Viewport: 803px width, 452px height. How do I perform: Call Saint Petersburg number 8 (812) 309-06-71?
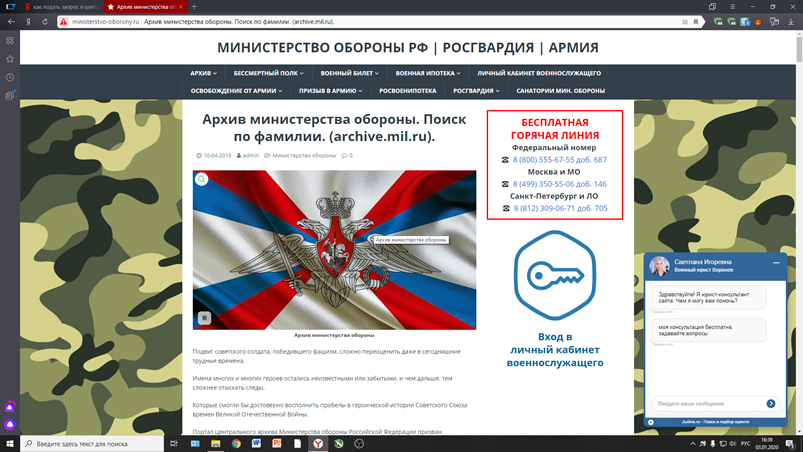point(561,208)
